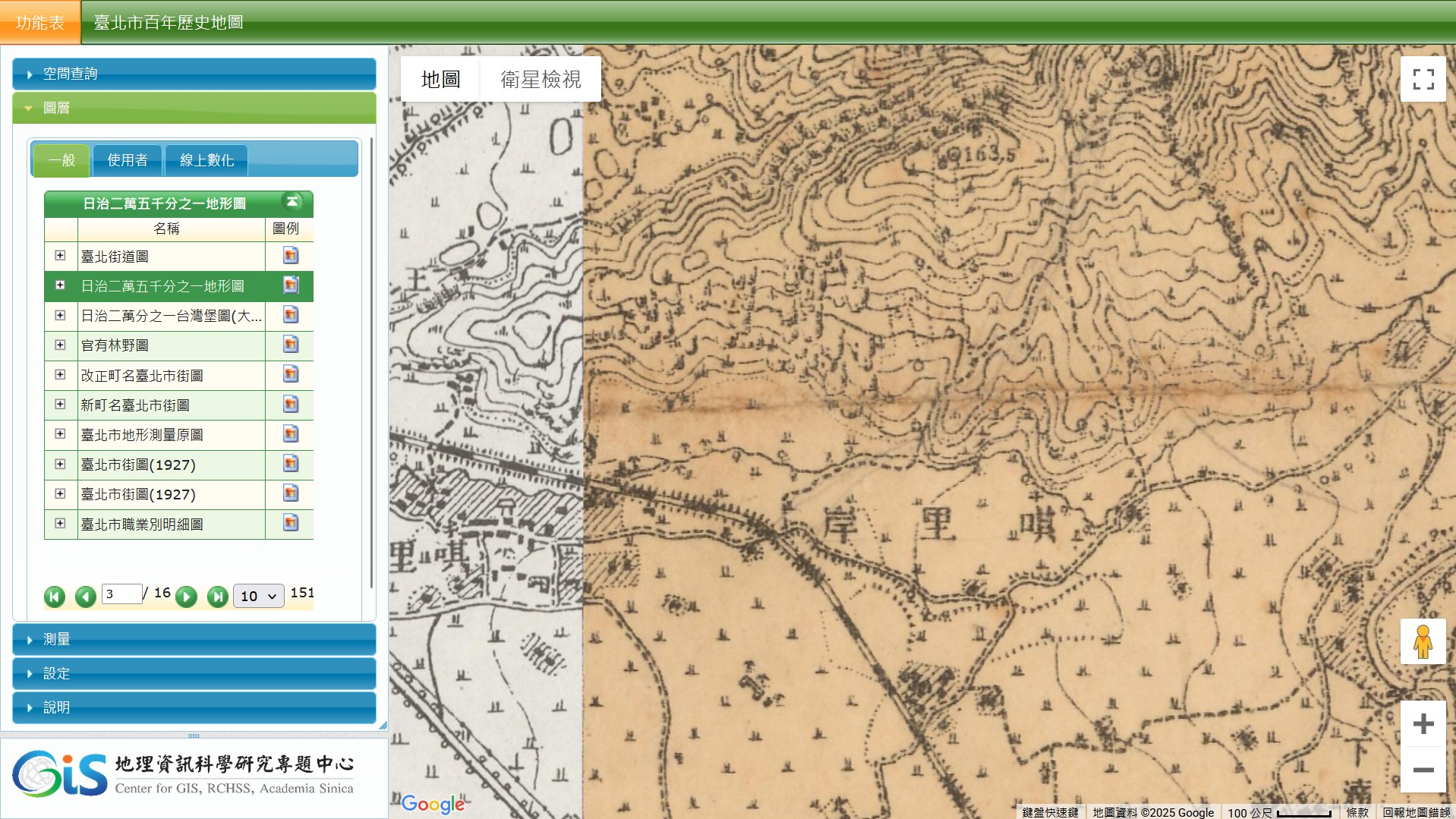Expand 官有林野圖 row
Image resolution: width=1456 pixels, height=819 pixels.
60,345
